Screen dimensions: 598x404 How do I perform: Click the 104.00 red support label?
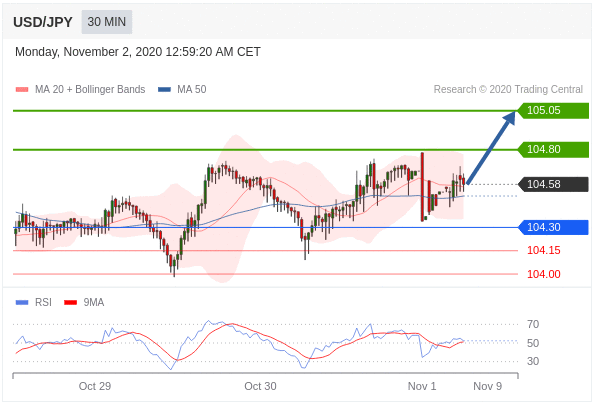[543, 274]
